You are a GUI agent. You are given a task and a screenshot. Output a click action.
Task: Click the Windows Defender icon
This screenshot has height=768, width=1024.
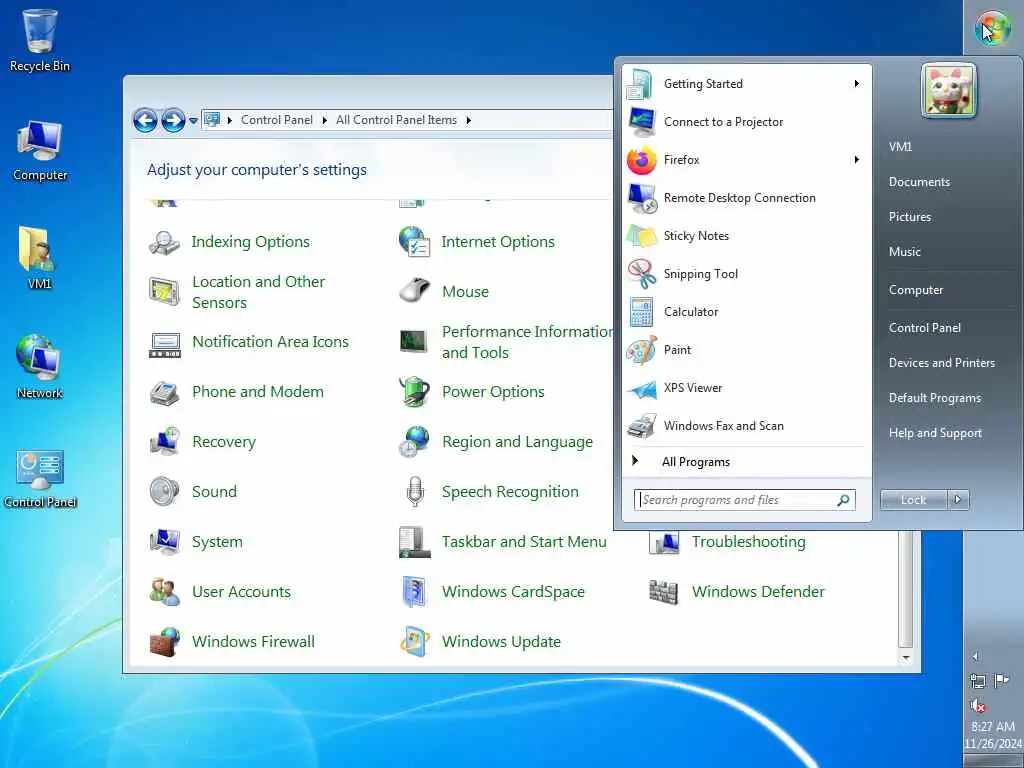tap(664, 592)
